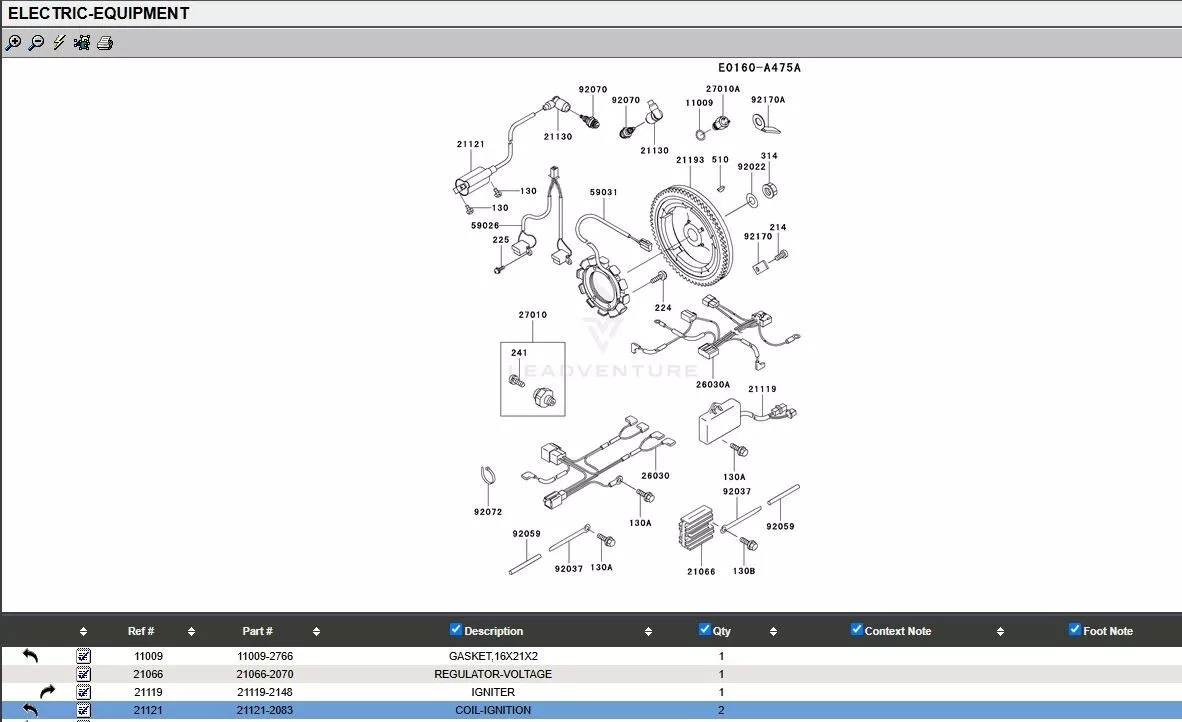Toggle the Qty column checkbox

tap(705, 630)
